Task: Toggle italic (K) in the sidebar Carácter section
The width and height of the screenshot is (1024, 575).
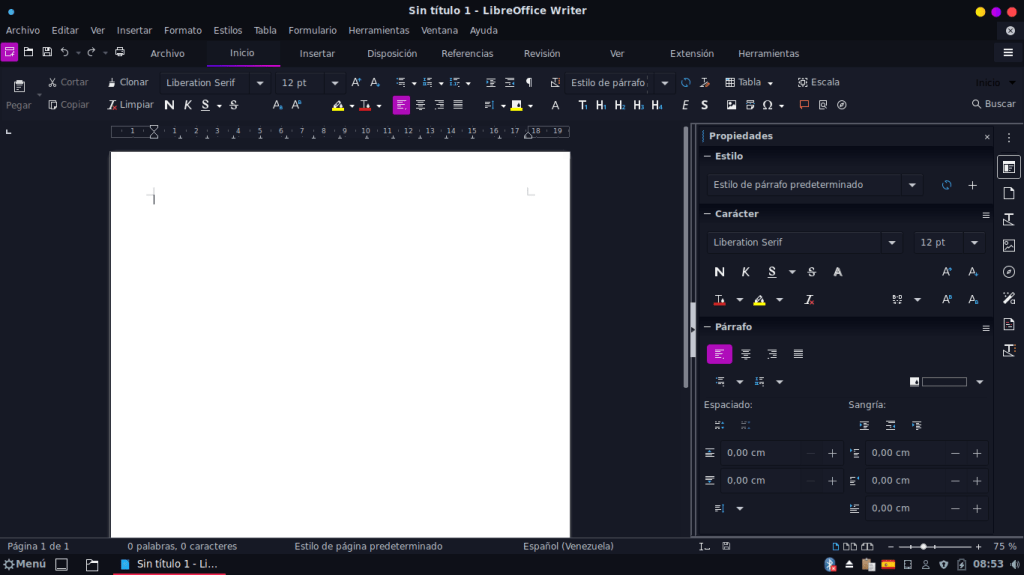Action: pos(745,272)
